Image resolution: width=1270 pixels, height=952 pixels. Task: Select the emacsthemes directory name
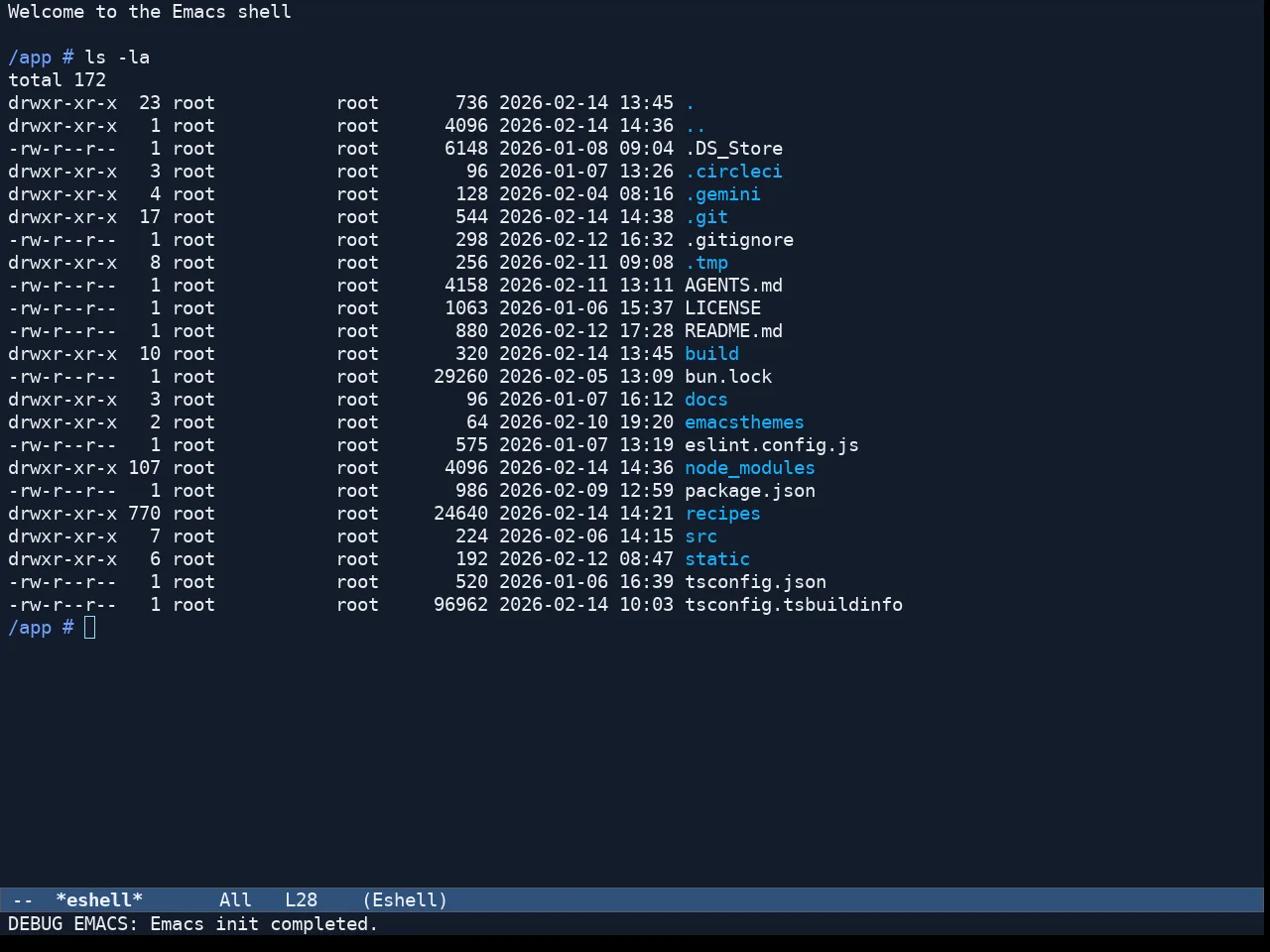[x=744, y=422]
